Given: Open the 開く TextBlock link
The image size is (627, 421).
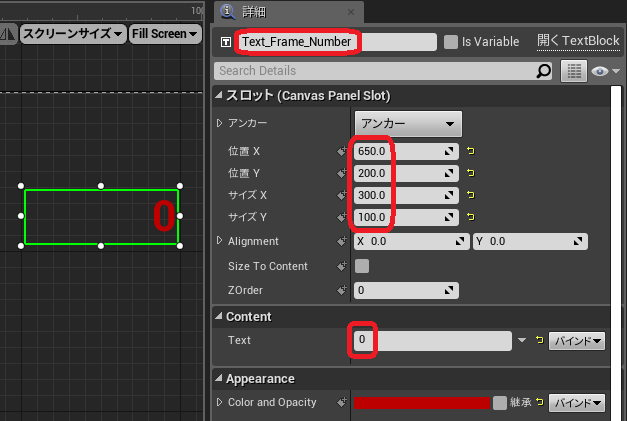Looking at the screenshot, I should (x=578, y=41).
